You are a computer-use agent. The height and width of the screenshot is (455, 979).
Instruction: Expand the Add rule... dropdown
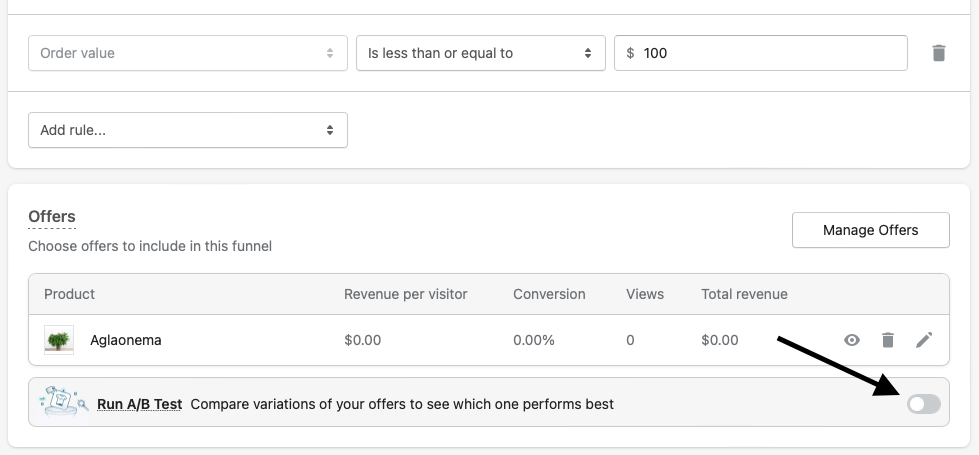(x=187, y=130)
